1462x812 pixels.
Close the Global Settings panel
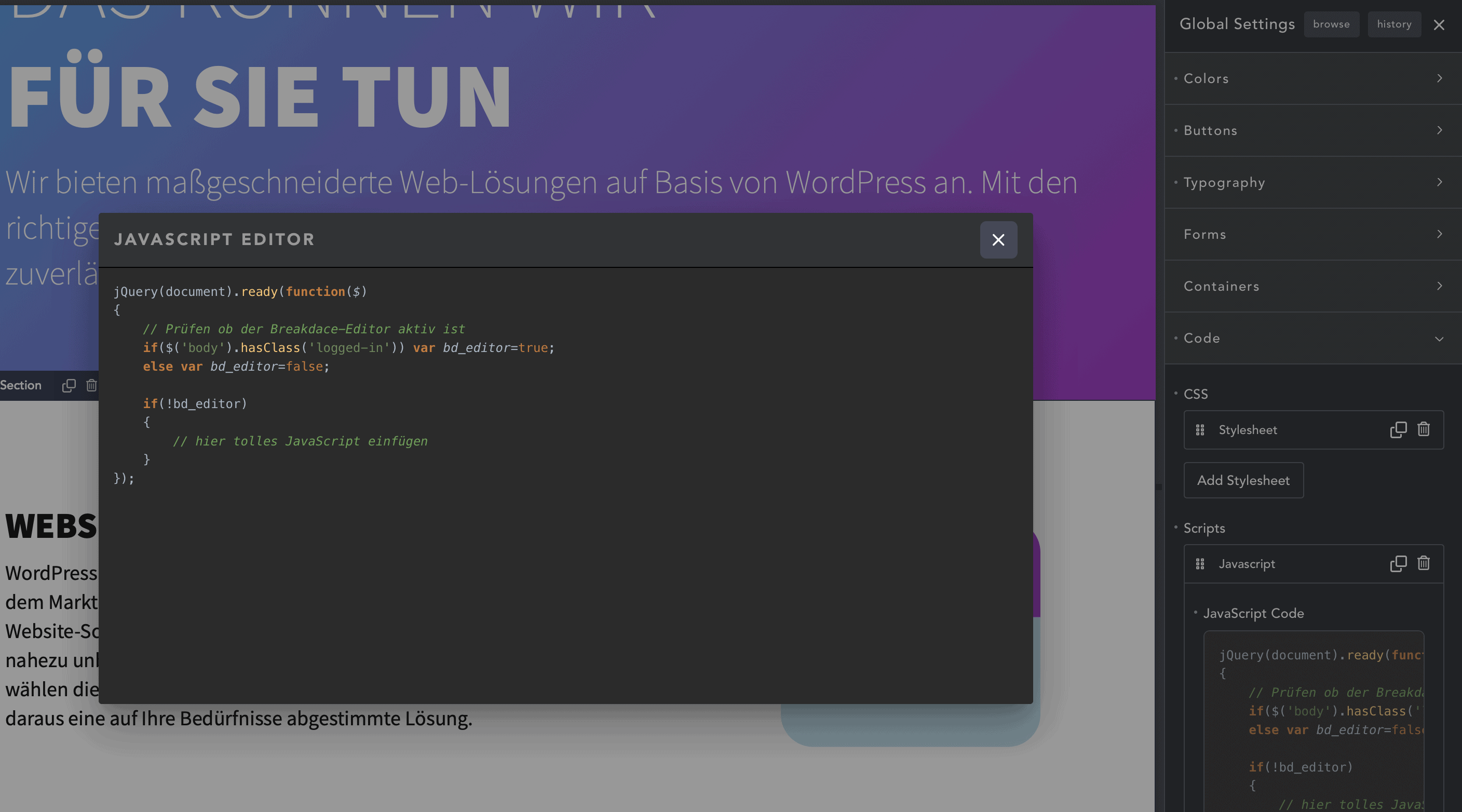[1439, 25]
